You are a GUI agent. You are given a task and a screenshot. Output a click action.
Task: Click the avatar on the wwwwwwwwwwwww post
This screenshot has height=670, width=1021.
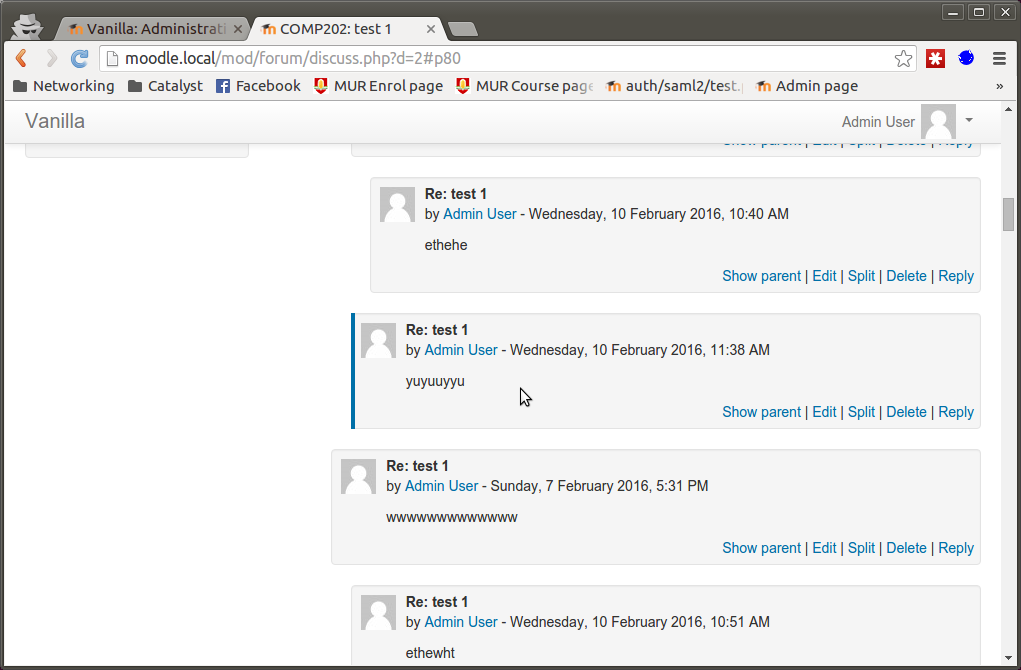click(x=359, y=477)
